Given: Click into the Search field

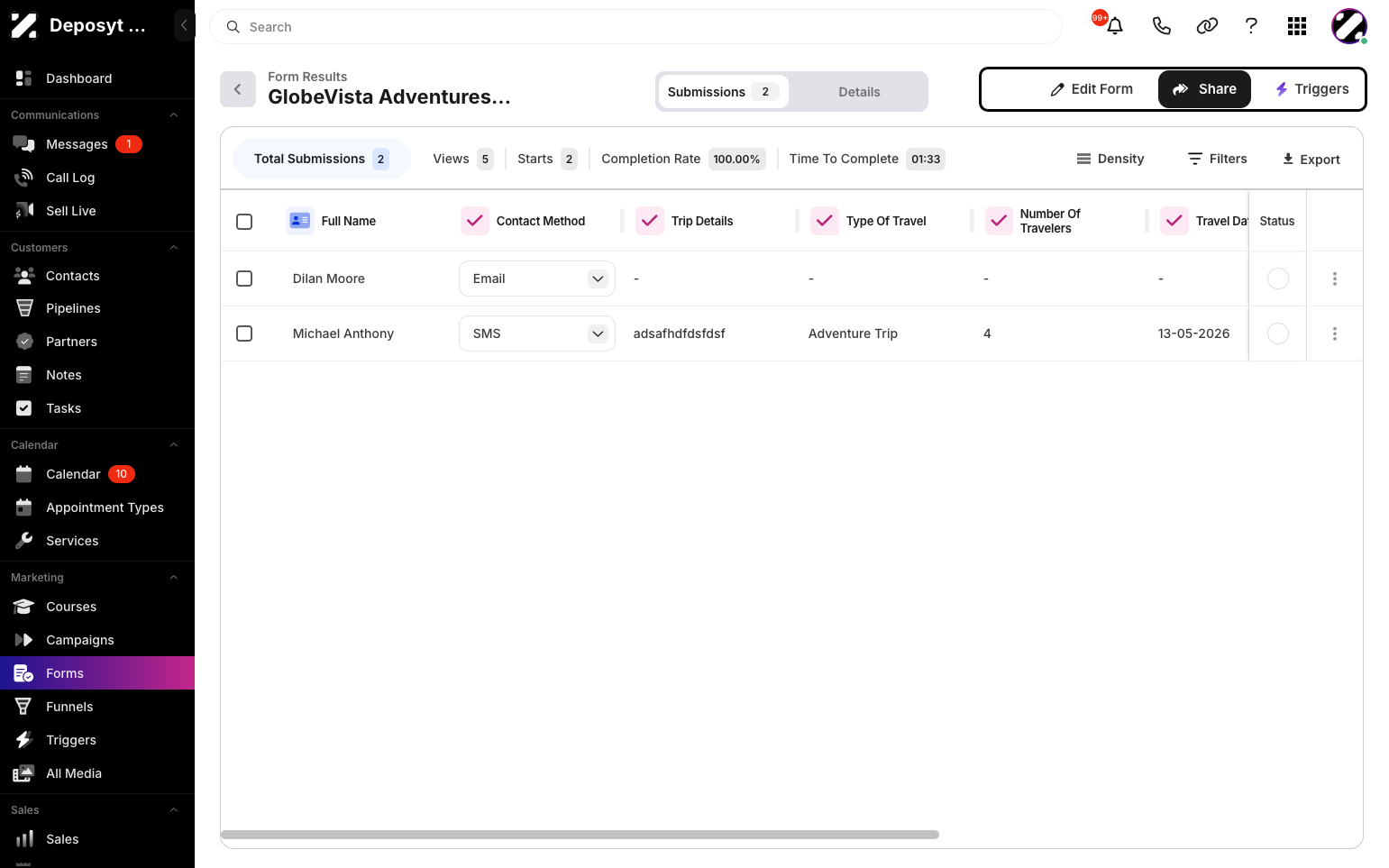Looking at the screenshot, I should pos(635,27).
